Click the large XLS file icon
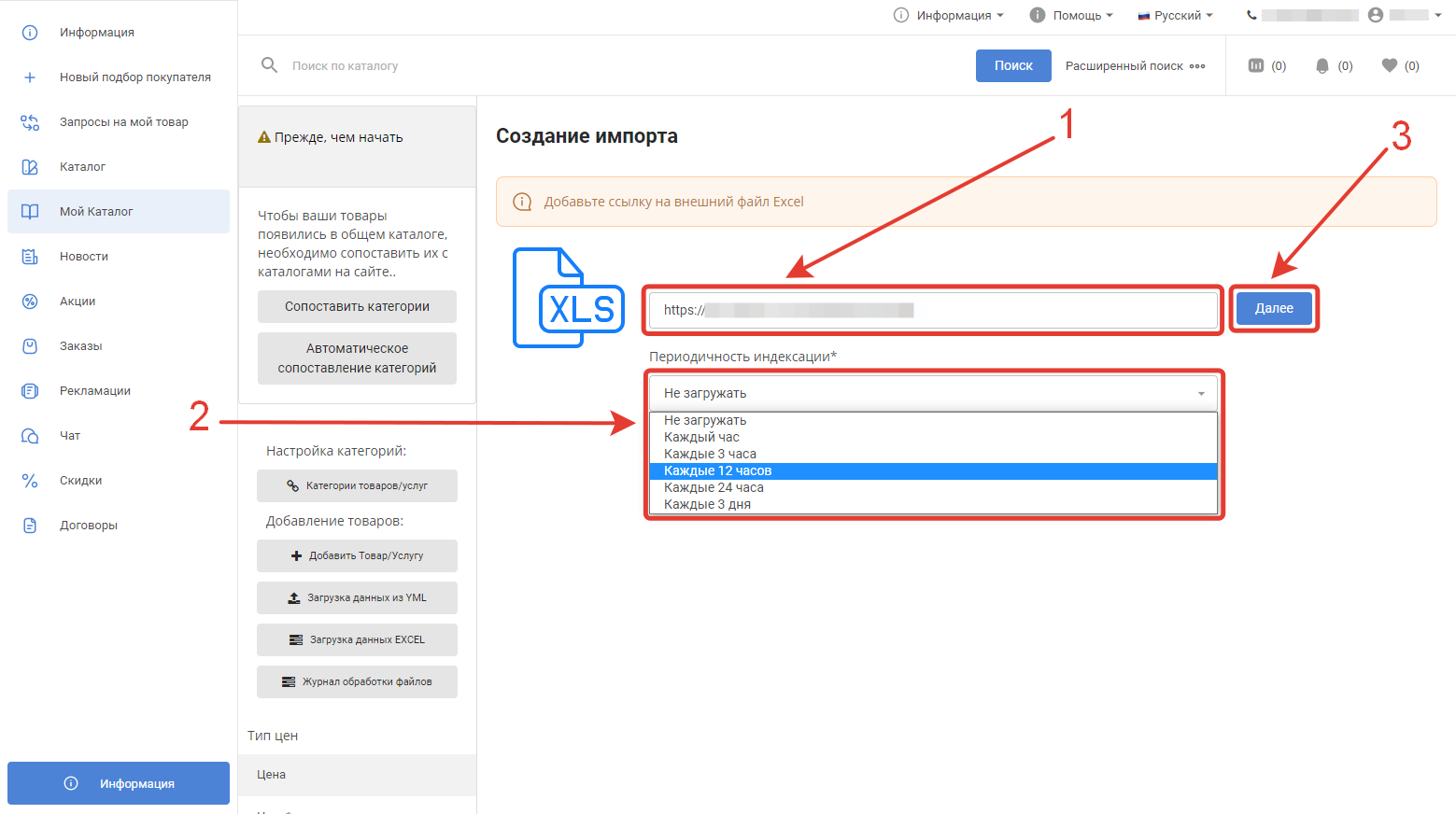Image resolution: width=1456 pixels, height=814 pixels. [x=568, y=298]
